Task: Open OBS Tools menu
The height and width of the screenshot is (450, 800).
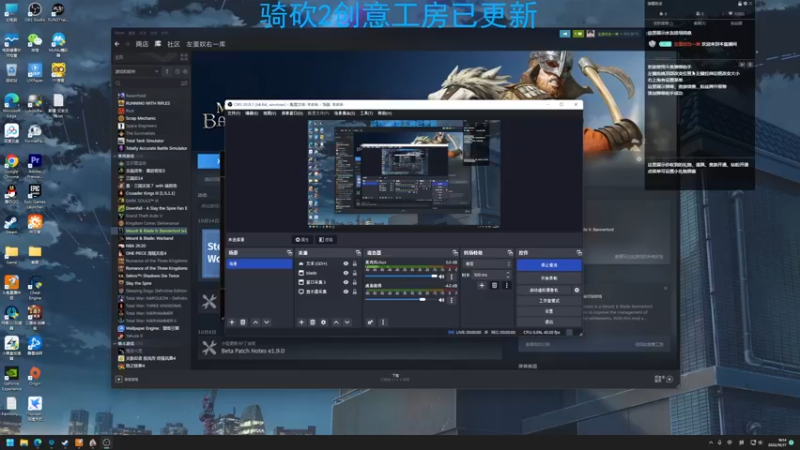Action: point(366,113)
